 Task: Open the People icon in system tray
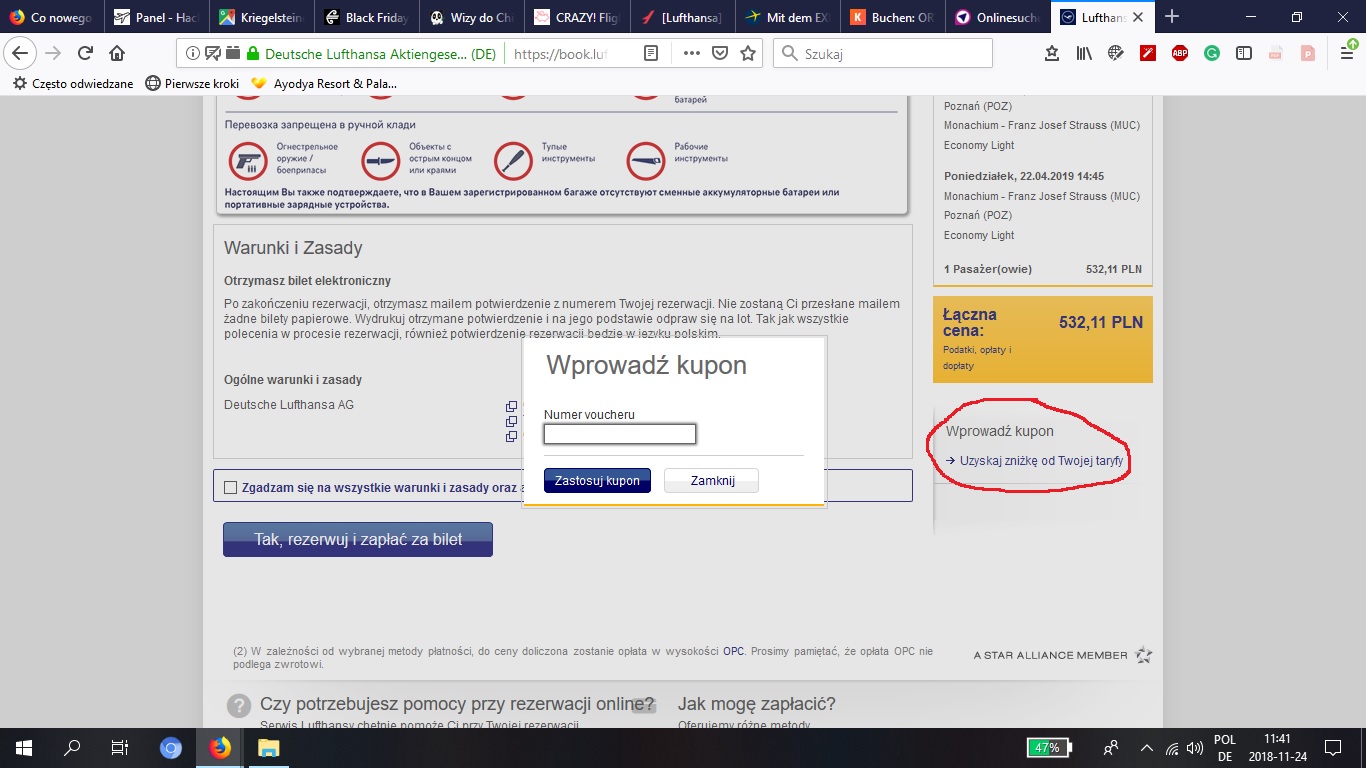pyautogui.click(x=1111, y=748)
